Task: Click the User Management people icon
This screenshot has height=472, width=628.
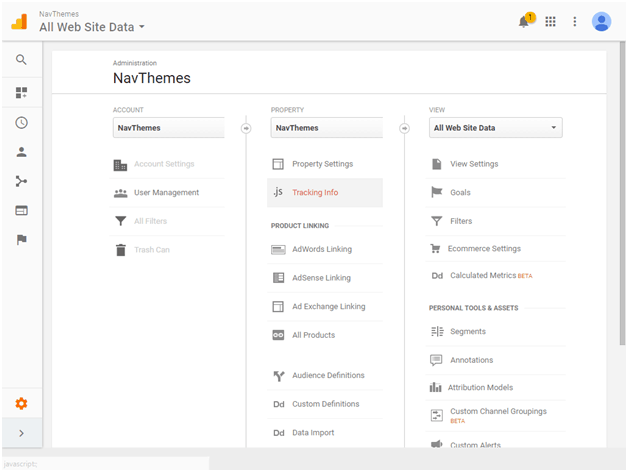Action: tap(121, 193)
